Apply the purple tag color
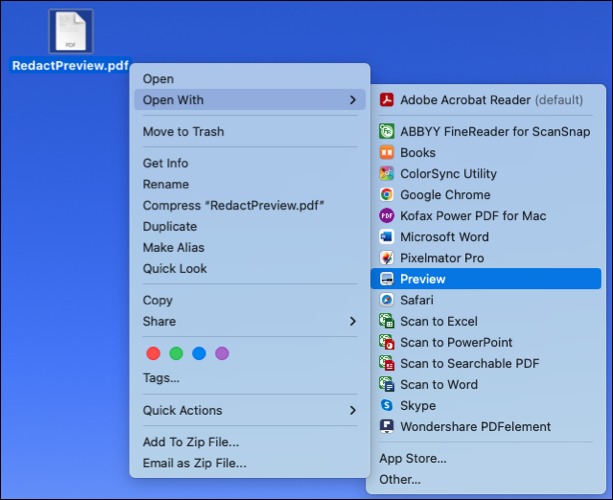 tap(222, 353)
